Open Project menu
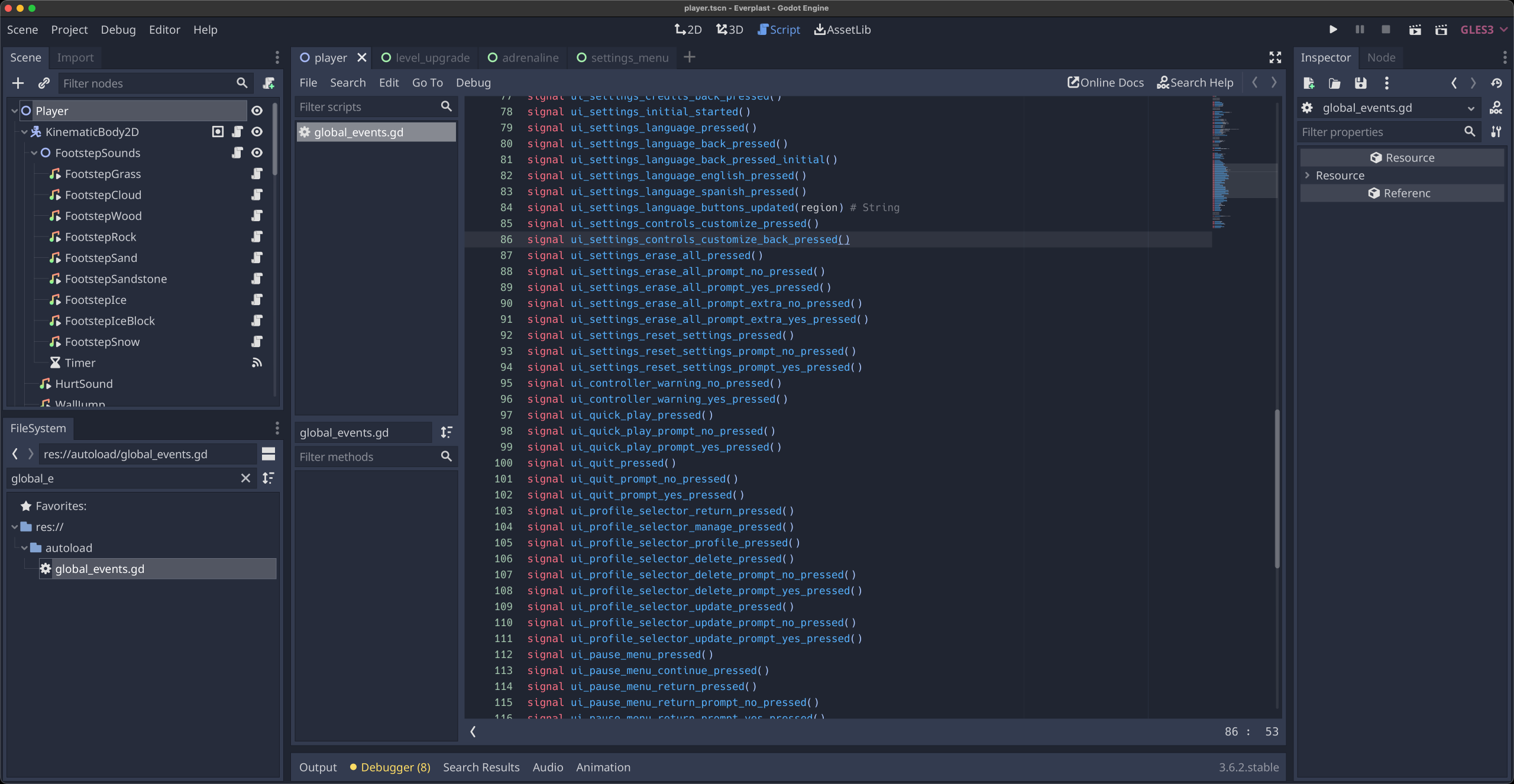The height and width of the screenshot is (784, 1514). click(x=69, y=30)
